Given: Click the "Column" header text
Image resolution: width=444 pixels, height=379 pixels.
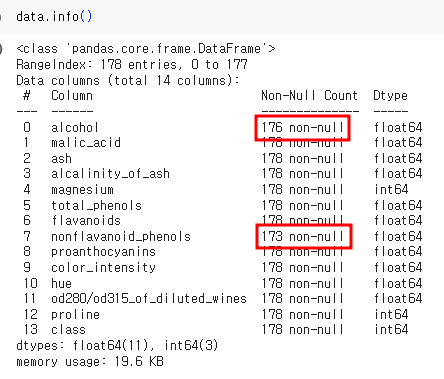Looking at the screenshot, I should [x=72, y=96].
